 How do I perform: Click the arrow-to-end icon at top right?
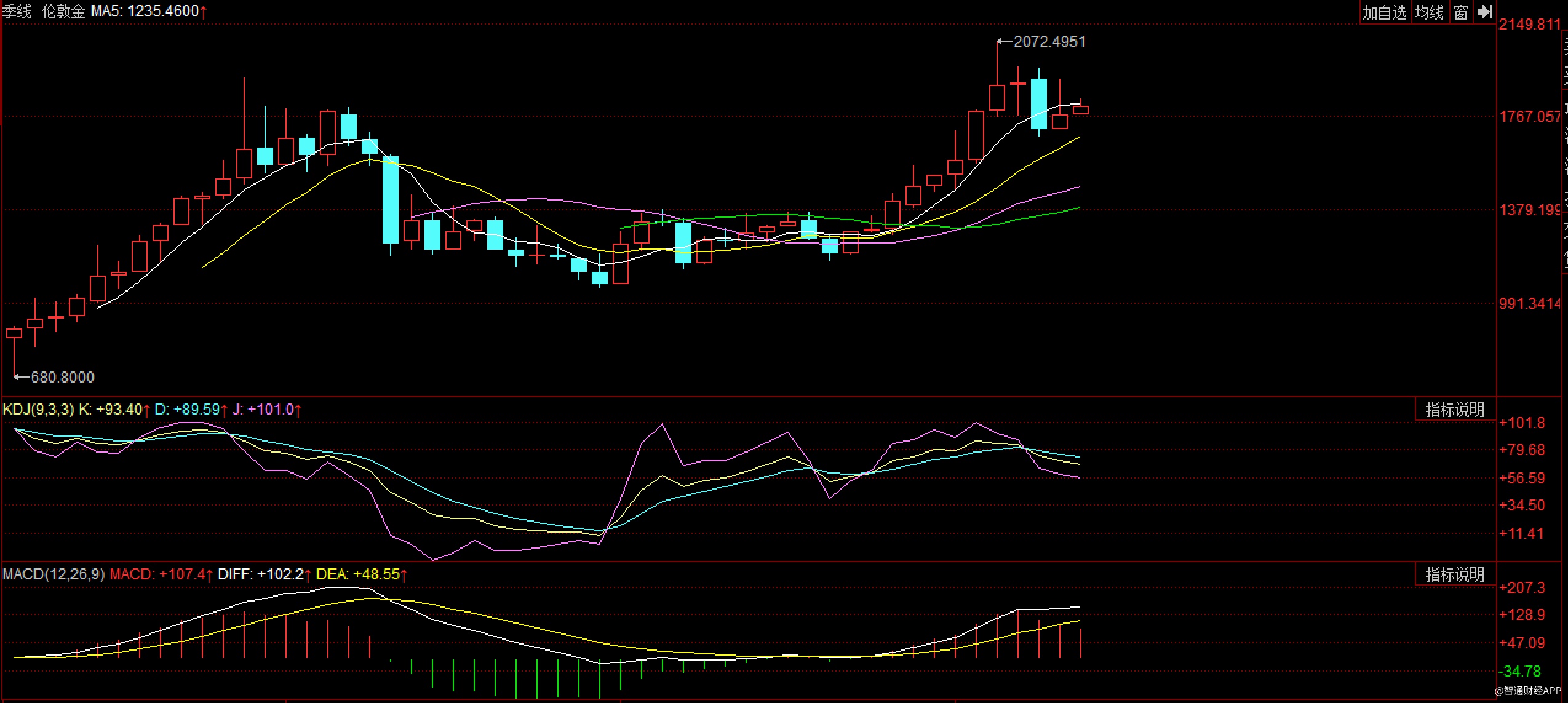(x=1485, y=12)
